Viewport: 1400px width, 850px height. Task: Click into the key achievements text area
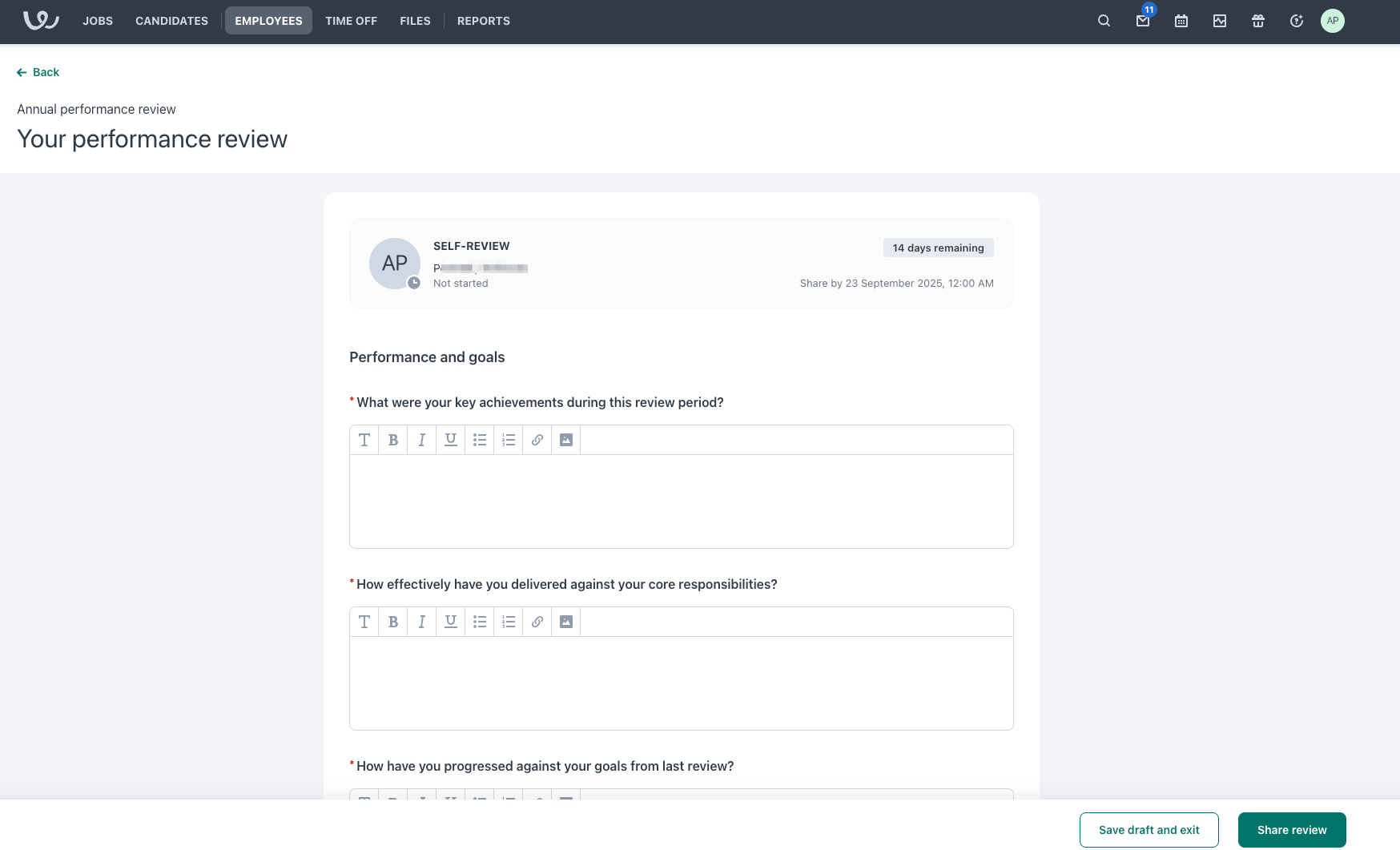click(681, 501)
